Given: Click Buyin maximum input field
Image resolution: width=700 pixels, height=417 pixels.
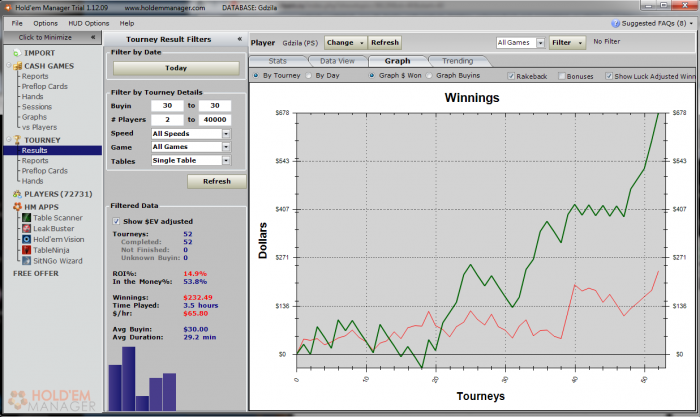Looking at the screenshot, I should pos(215,106).
